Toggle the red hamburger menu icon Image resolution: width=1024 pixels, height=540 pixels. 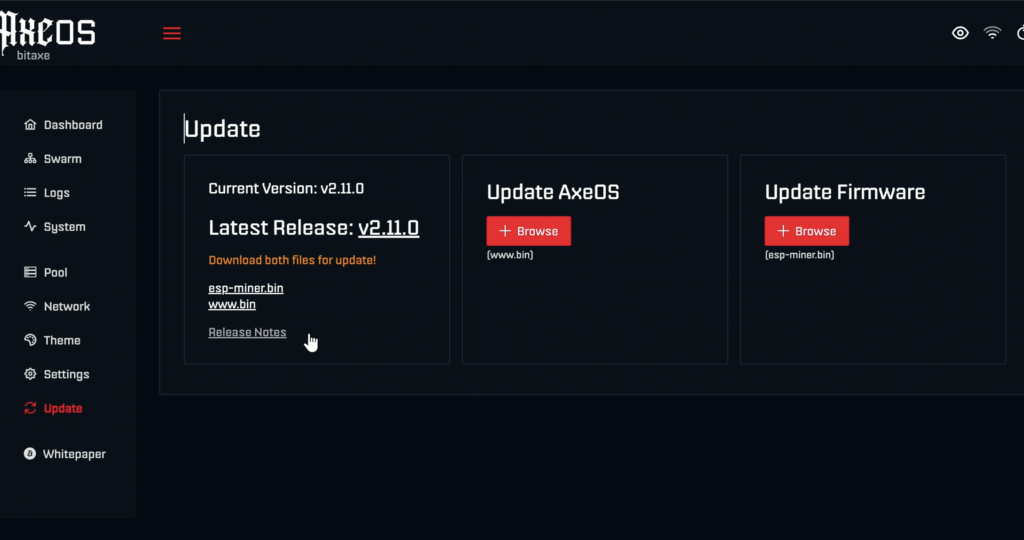coord(172,33)
